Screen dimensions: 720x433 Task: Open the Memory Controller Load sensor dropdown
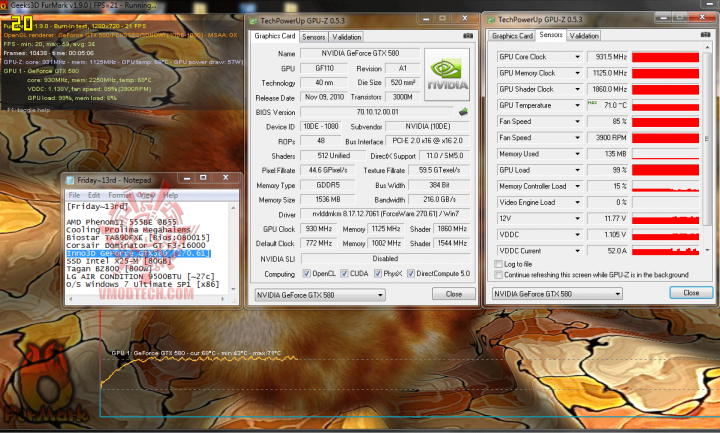pyautogui.click(x=577, y=186)
